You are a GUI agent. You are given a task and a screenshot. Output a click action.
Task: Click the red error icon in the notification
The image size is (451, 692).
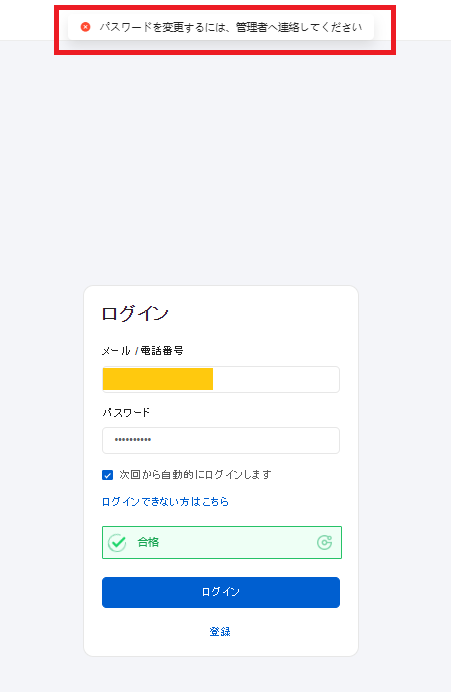coord(86,27)
